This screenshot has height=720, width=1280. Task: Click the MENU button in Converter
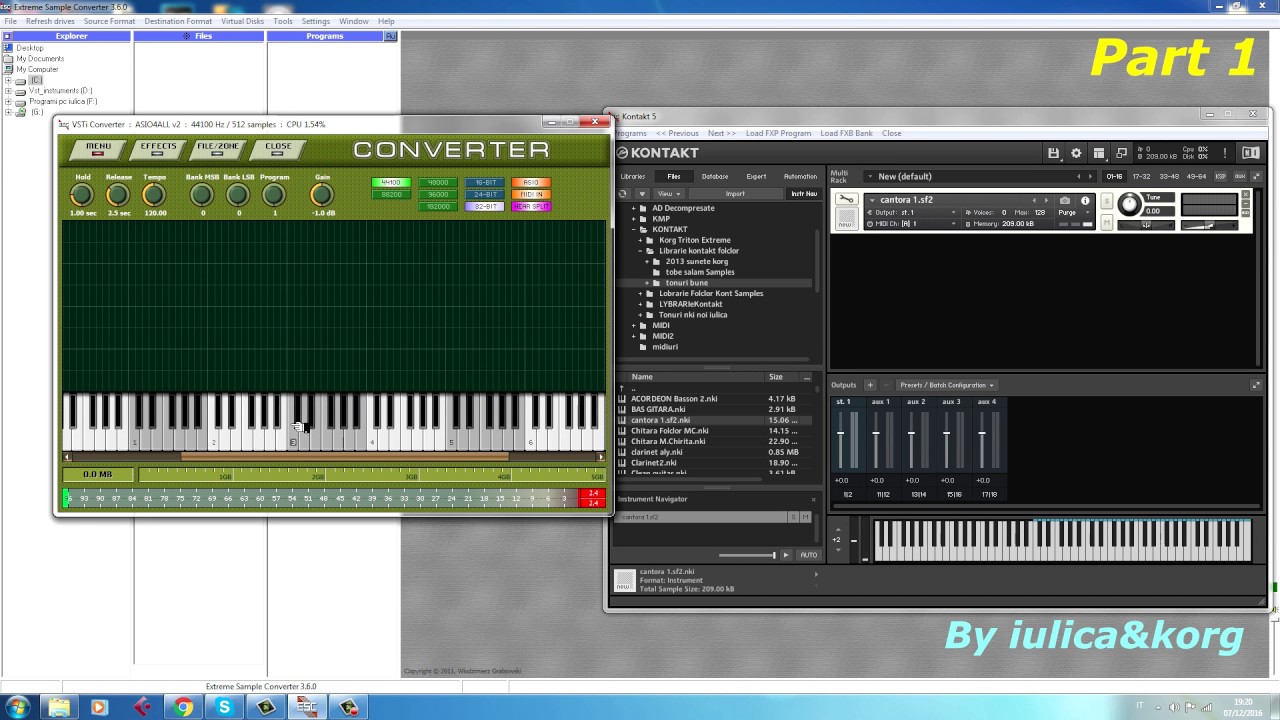pyautogui.click(x=98, y=149)
